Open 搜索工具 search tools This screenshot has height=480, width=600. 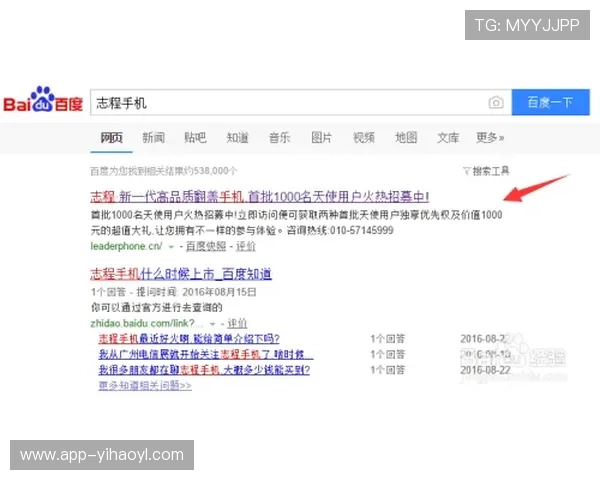(491, 171)
